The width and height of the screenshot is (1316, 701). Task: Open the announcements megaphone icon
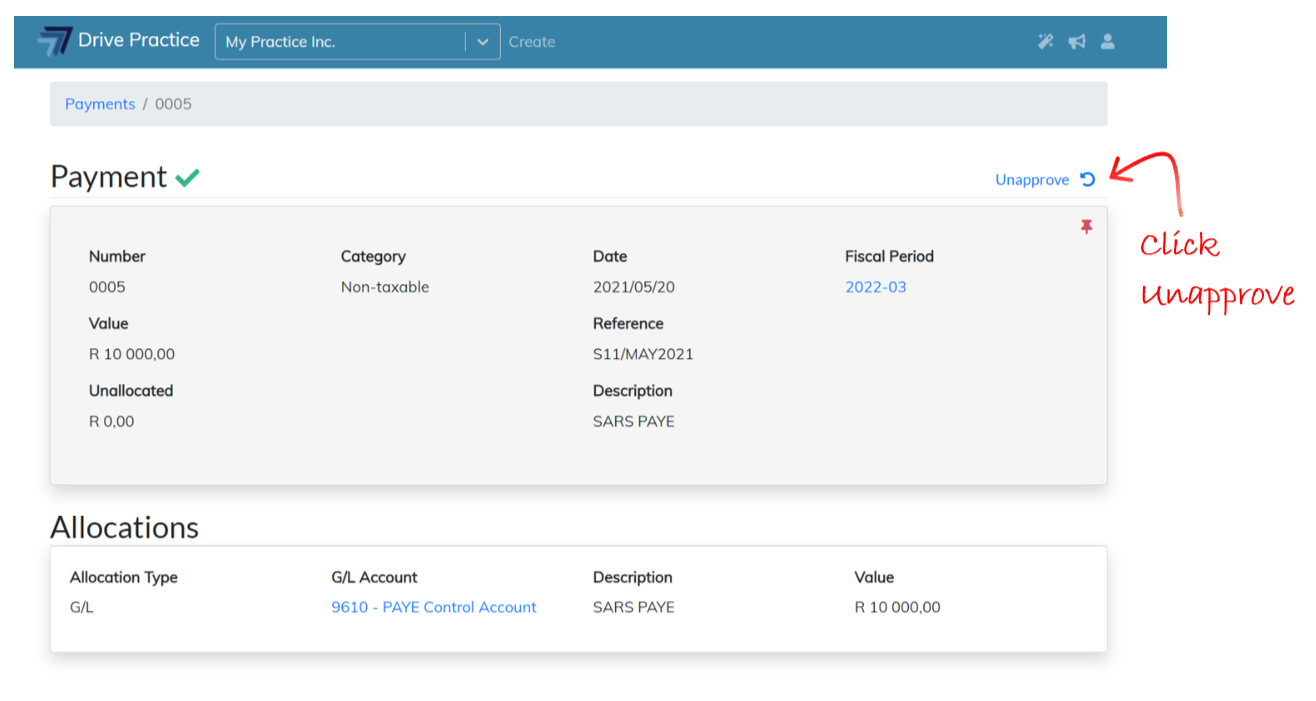[x=1077, y=42]
